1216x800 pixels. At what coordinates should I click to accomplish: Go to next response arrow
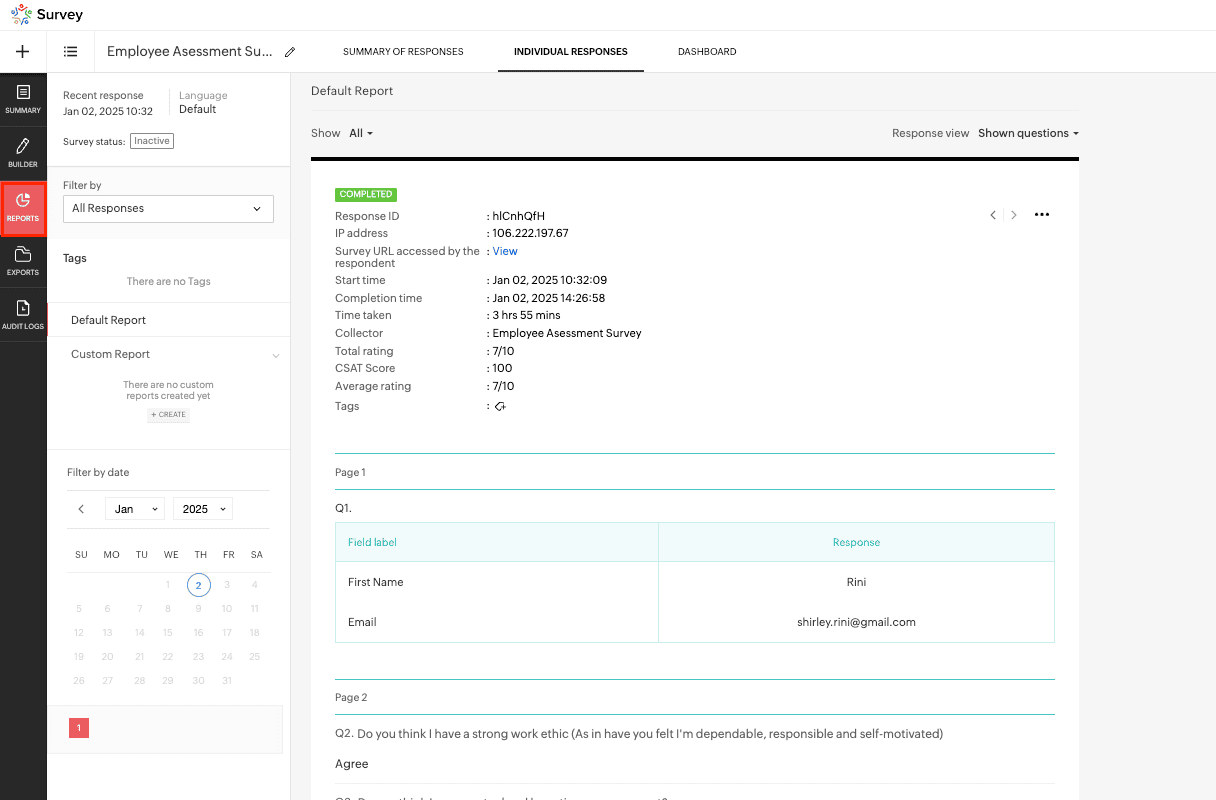coord(1014,215)
